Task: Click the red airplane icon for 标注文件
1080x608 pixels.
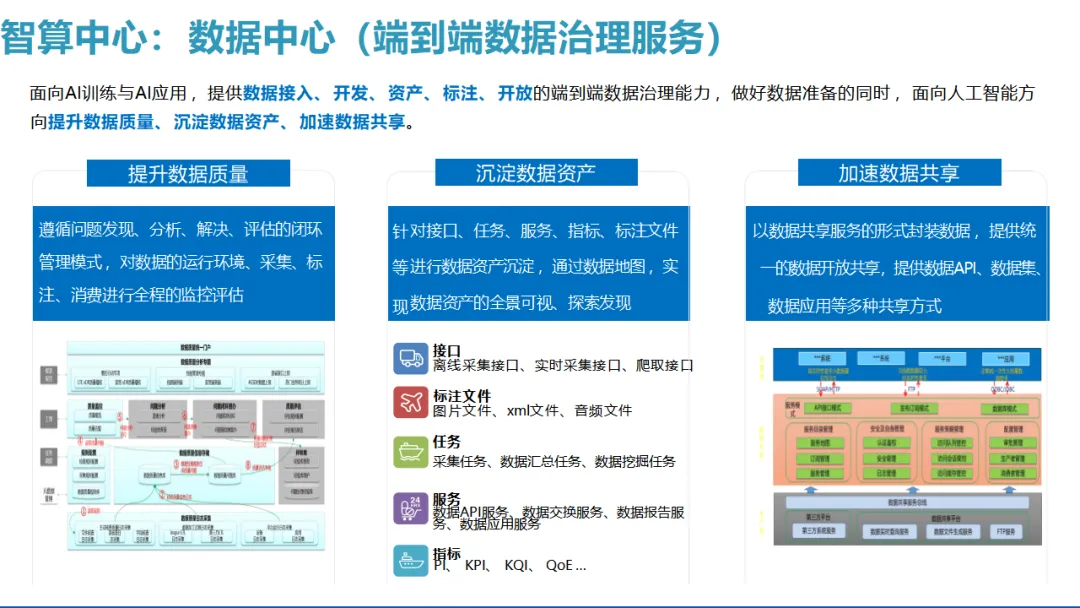Action: coord(411,402)
